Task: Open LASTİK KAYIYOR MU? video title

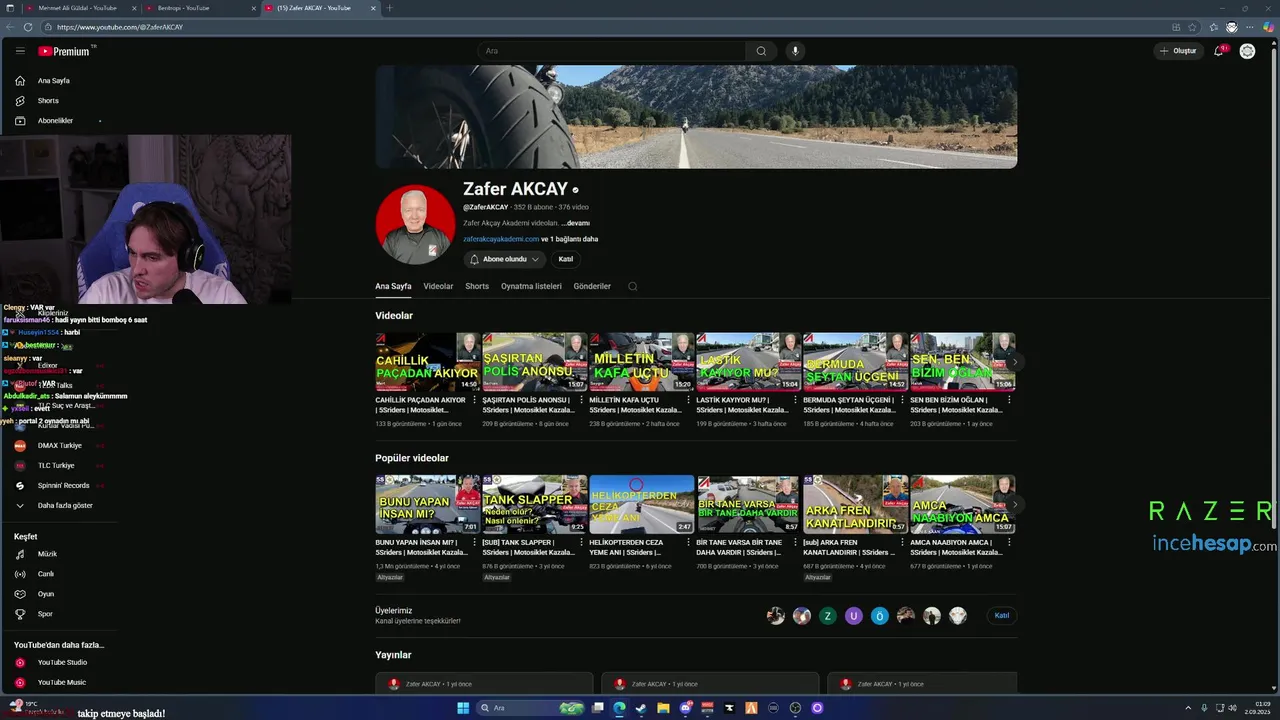Action: click(743, 405)
